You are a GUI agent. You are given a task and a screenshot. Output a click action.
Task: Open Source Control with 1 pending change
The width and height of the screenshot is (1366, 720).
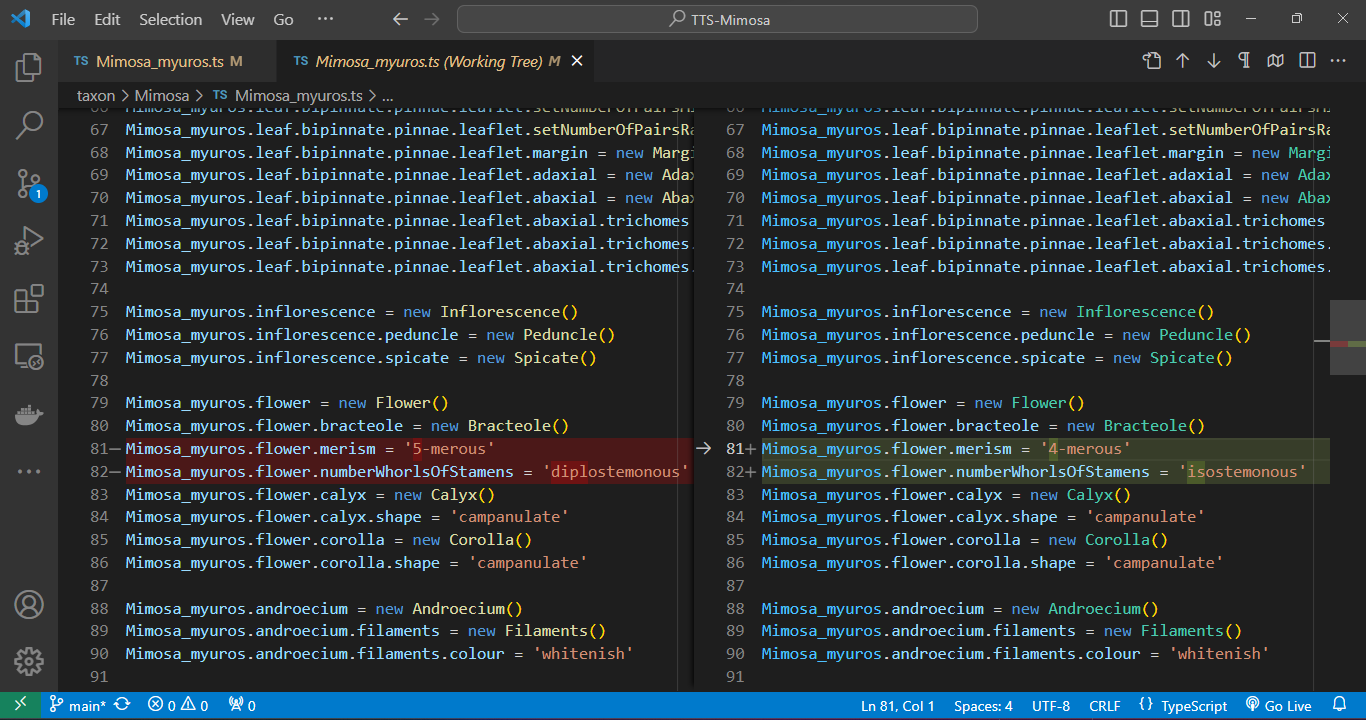tap(28, 183)
